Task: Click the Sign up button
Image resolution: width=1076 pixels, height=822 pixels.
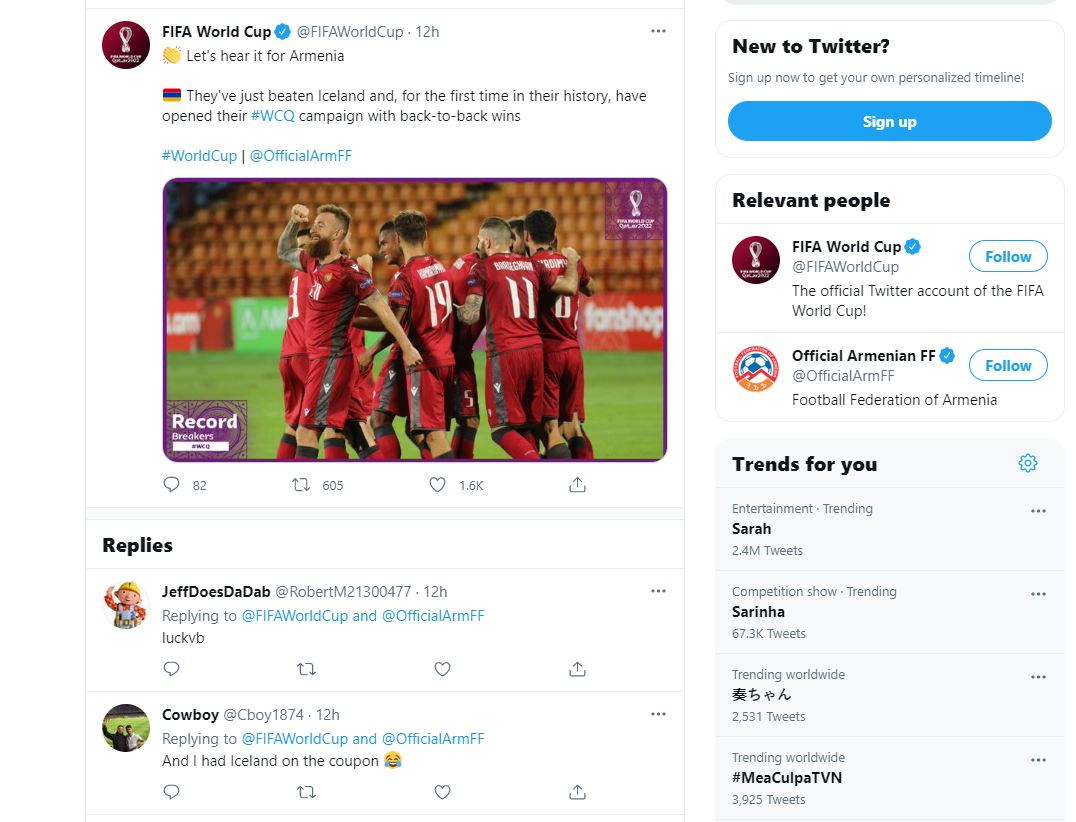Action: coord(889,122)
